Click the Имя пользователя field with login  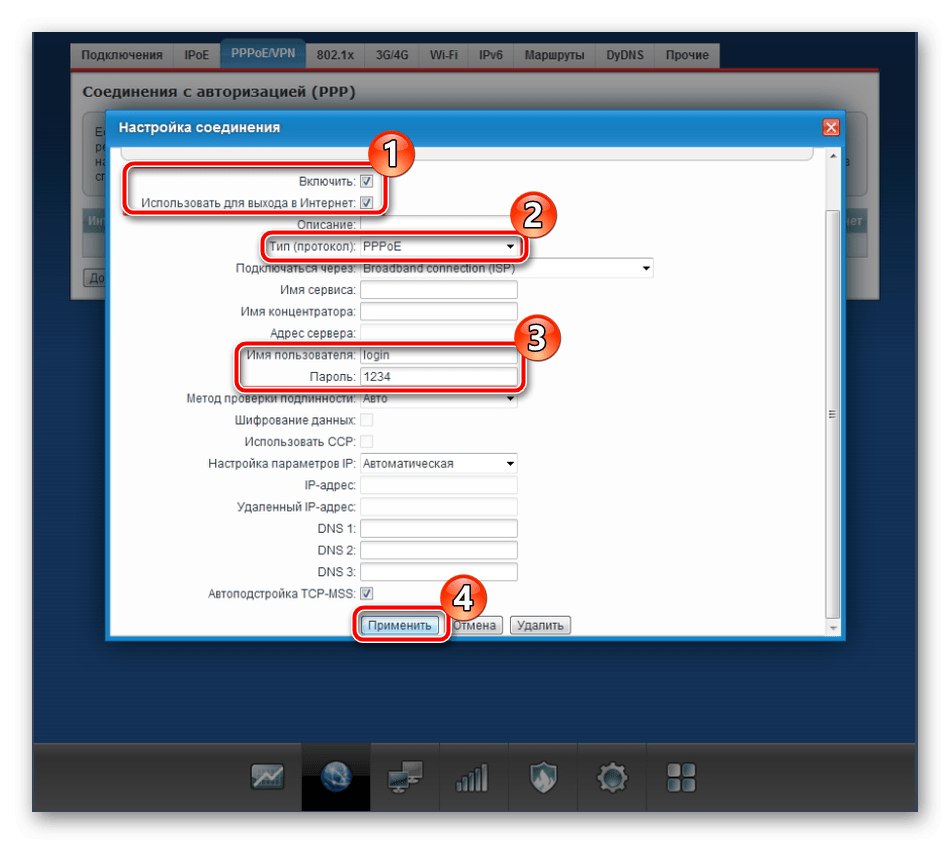click(439, 355)
